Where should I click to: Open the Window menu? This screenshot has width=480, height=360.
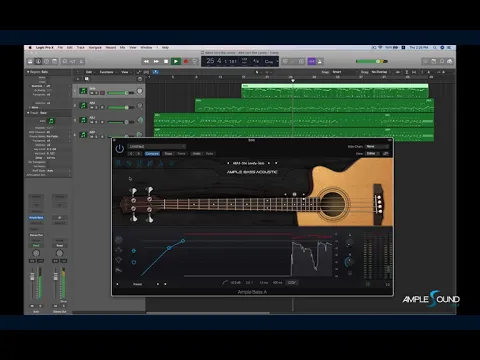[x=146, y=48]
